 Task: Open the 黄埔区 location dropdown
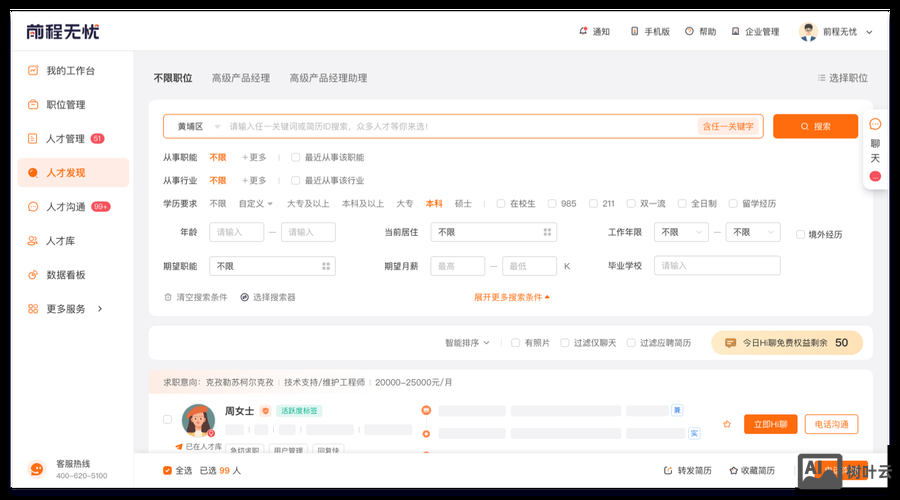pos(199,126)
